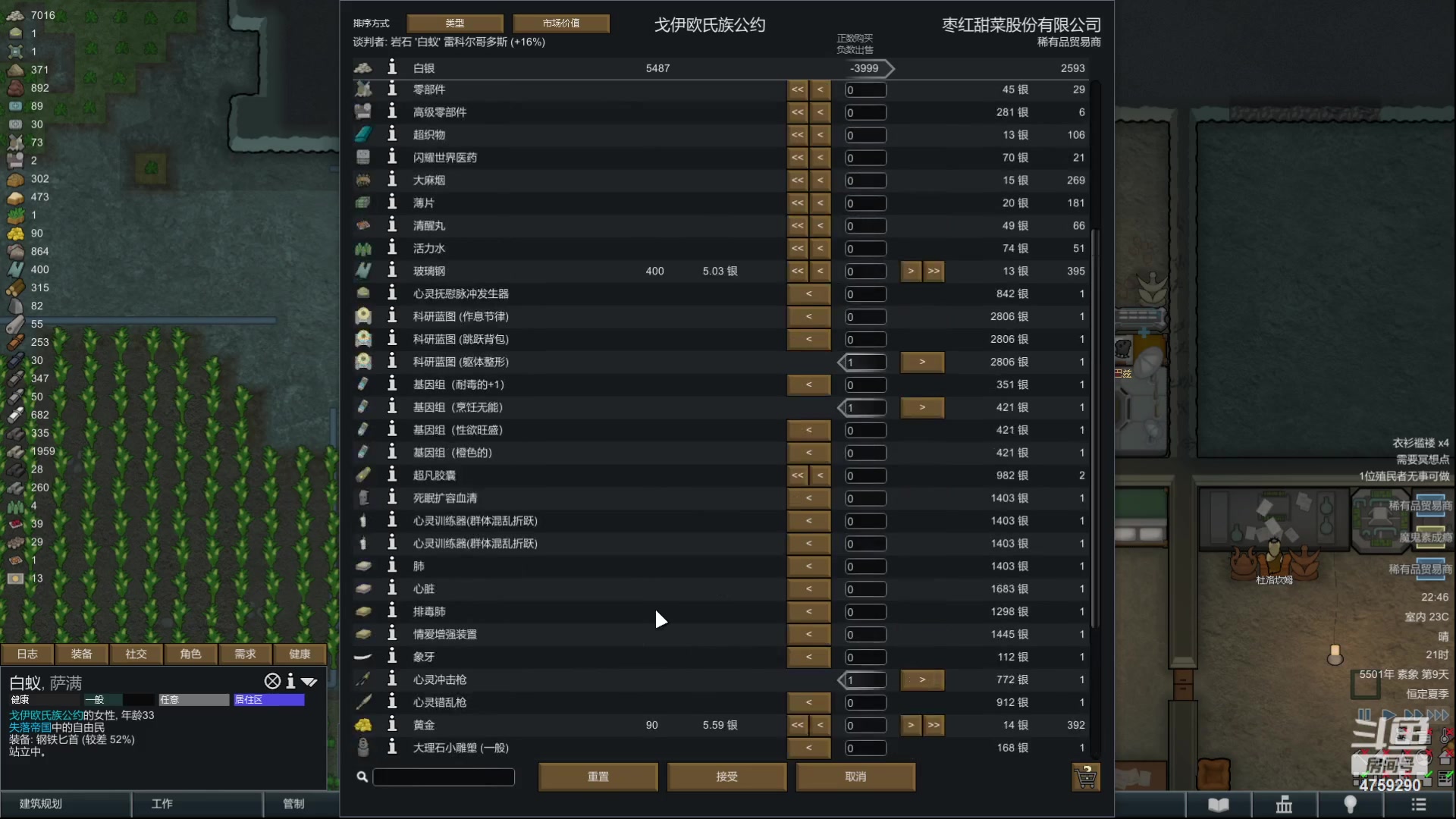The height and width of the screenshot is (819, 1456).
Task: Click the 大理石小雕塑 sculpture icon
Action: point(363,748)
